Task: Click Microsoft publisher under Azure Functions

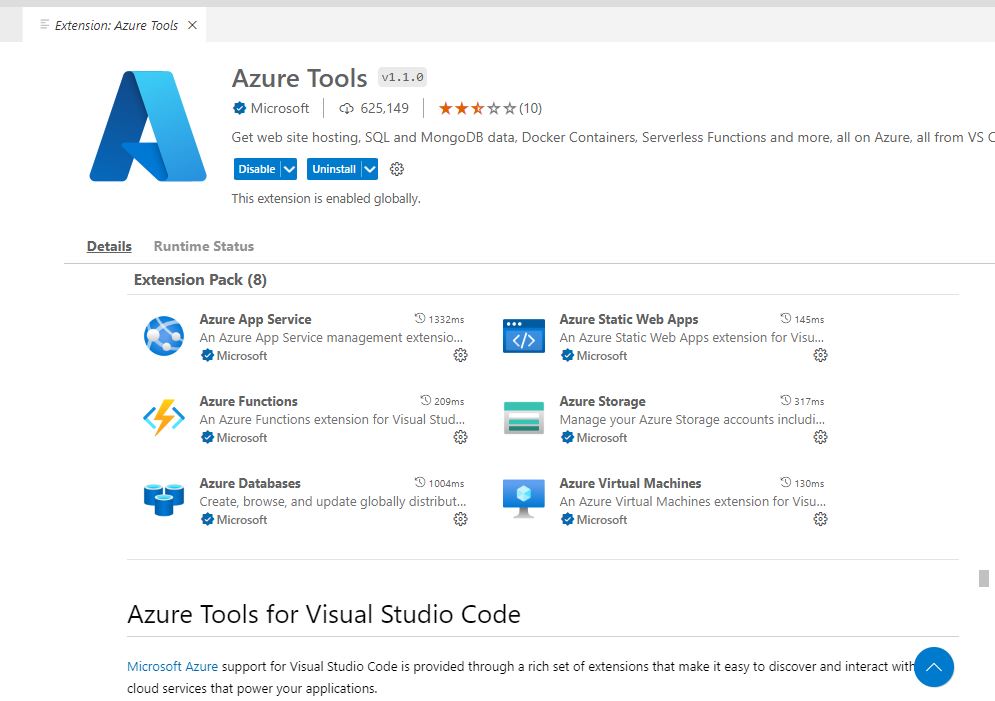Action: (x=242, y=438)
